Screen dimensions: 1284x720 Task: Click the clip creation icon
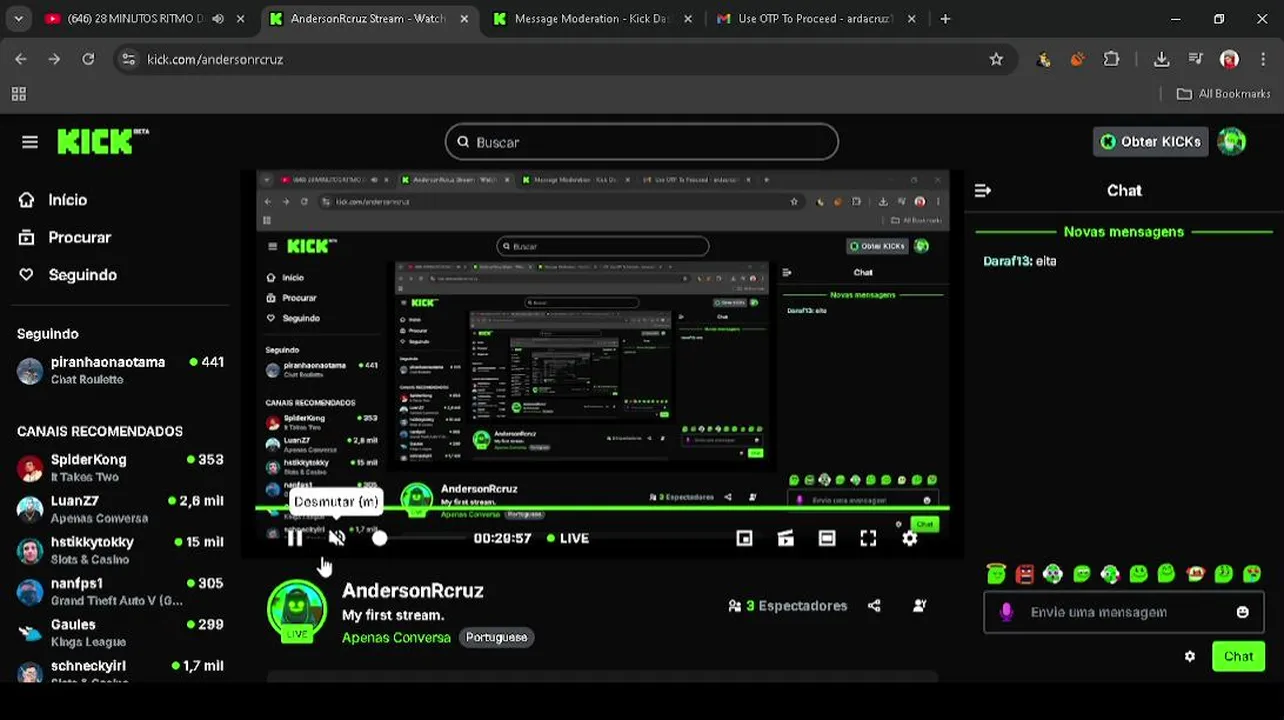pos(786,538)
